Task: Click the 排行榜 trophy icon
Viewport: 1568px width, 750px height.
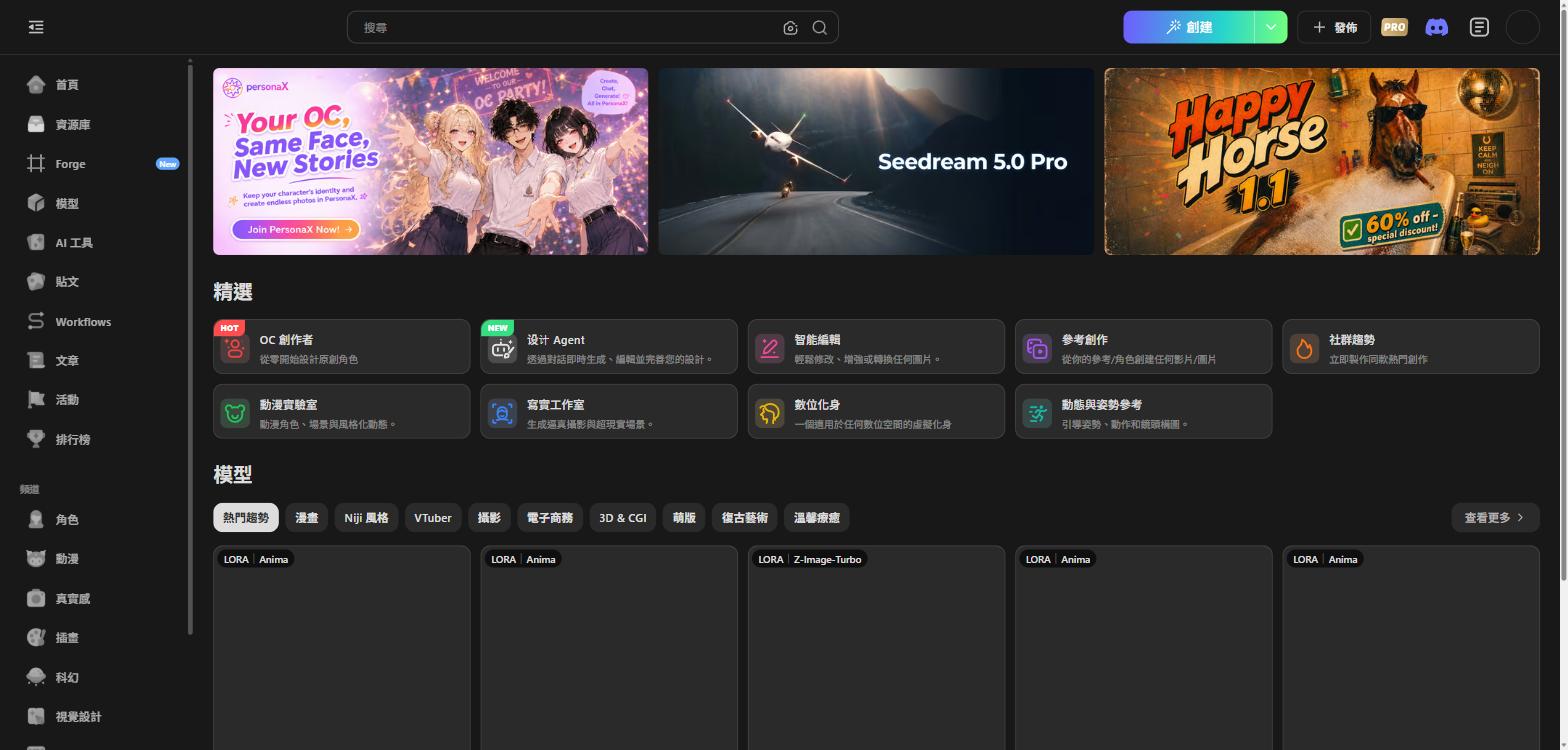Action: pyautogui.click(x=36, y=439)
